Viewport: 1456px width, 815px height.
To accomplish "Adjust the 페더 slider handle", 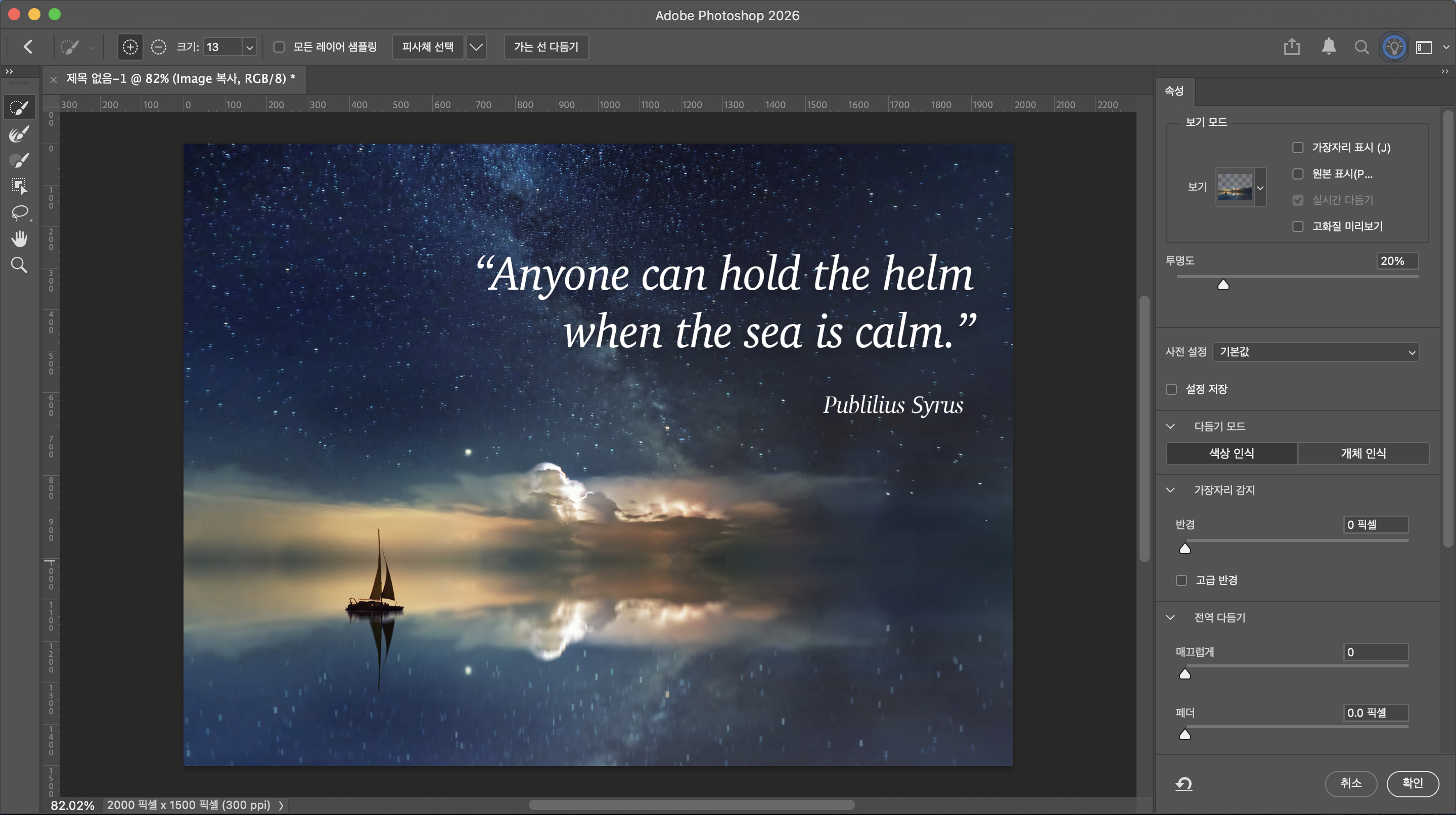I will coord(1185,734).
